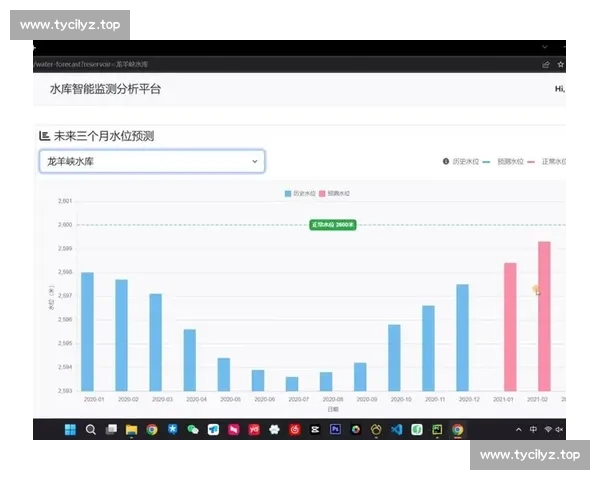Click the 水库智能监测分析平台 title

pyautogui.click(x=105, y=89)
